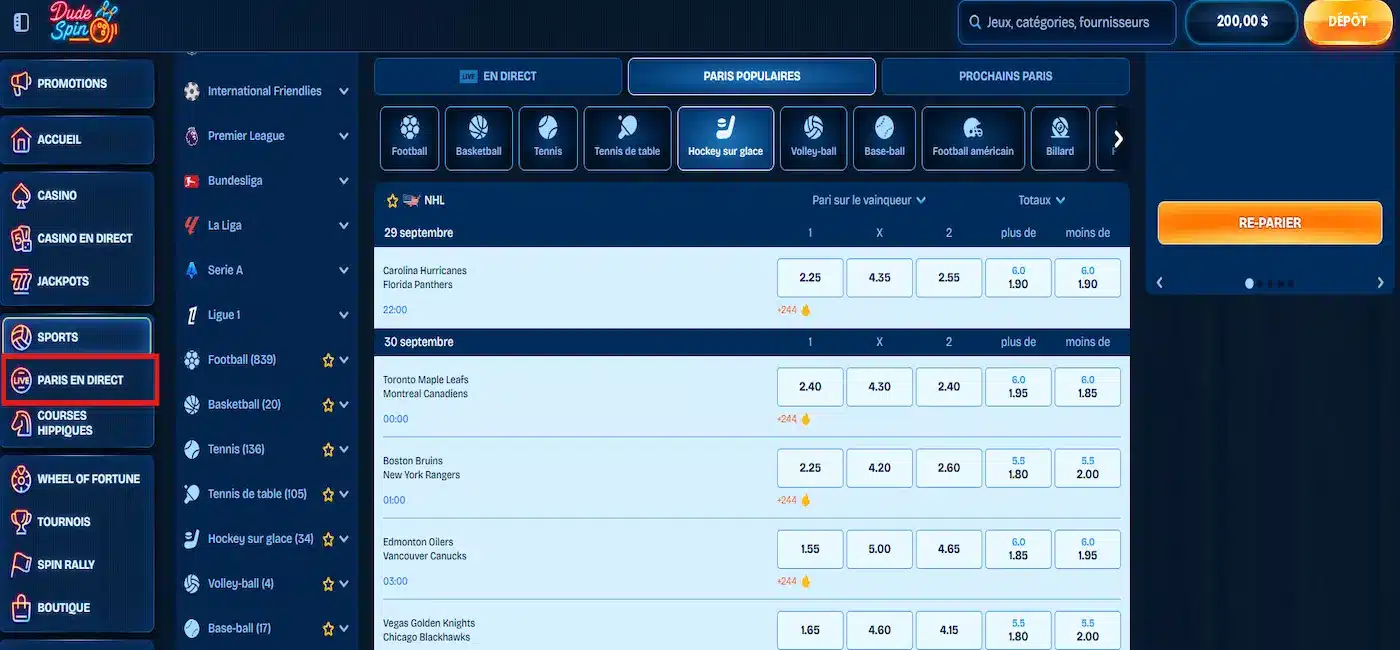Open the Pari sur le vainqueur dropdown
This screenshot has height=650, width=1400.
point(869,200)
